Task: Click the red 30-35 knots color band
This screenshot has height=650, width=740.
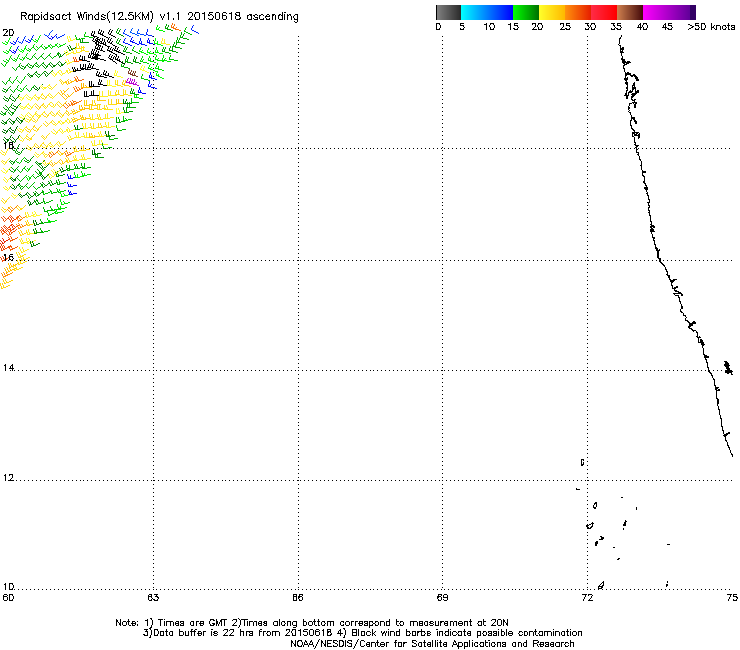Action: coord(604,12)
